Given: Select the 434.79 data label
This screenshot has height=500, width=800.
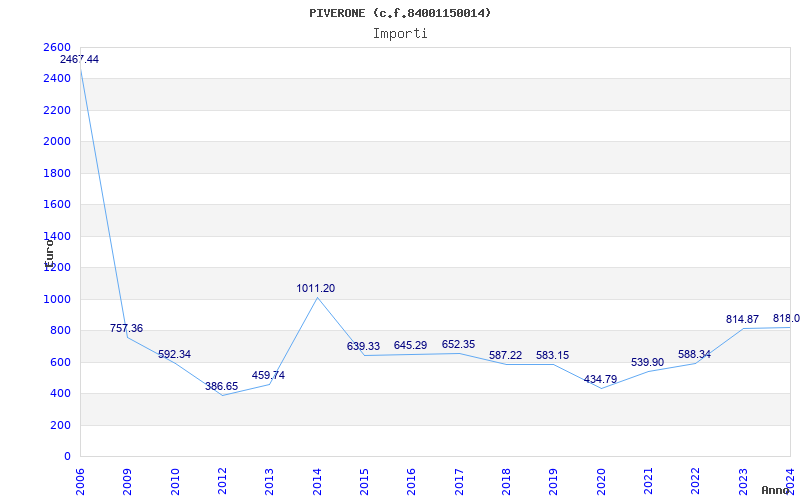Looking at the screenshot, I should 601,379.
